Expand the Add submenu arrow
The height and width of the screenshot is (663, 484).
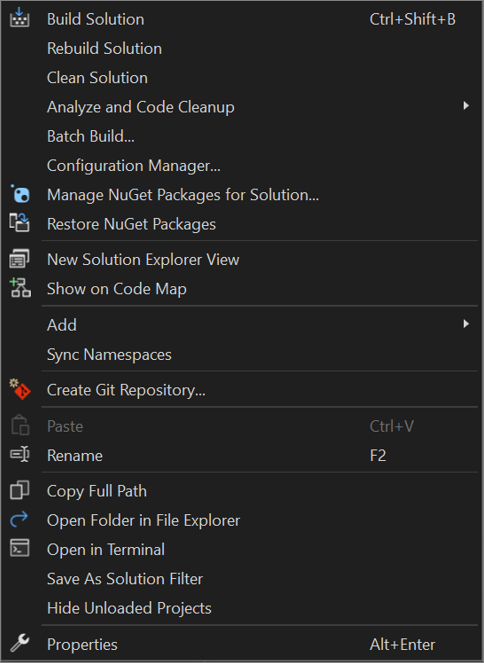point(466,324)
